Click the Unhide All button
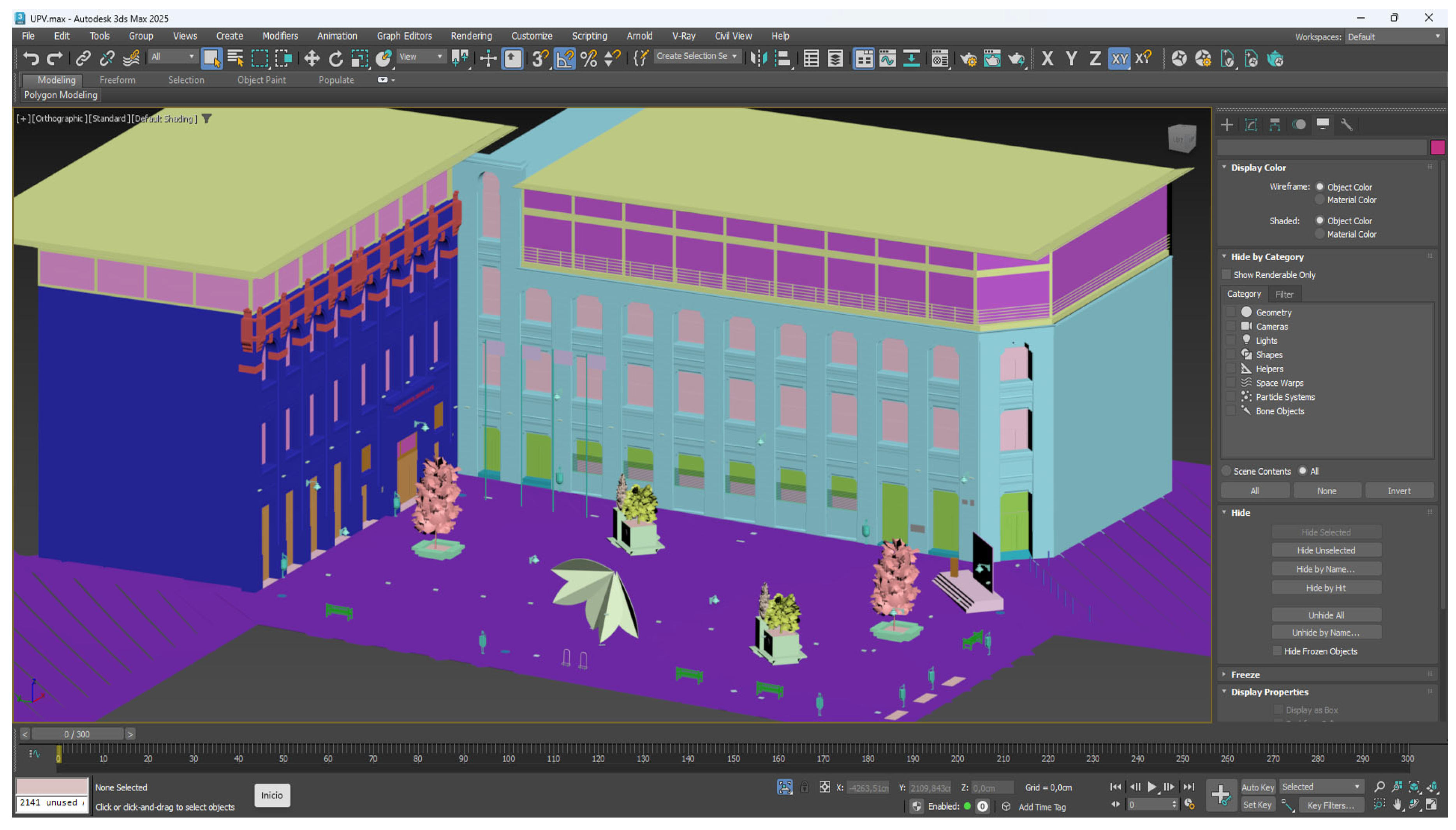This screenshot has height=830, width=1456. 1326,615
